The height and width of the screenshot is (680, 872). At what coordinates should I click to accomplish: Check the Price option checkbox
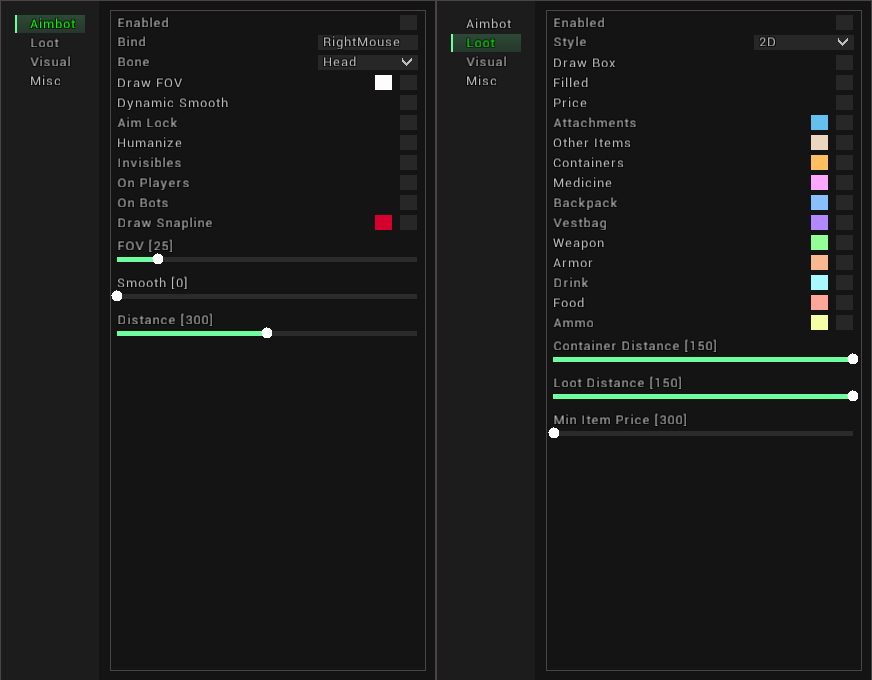(x=844, y=103)
